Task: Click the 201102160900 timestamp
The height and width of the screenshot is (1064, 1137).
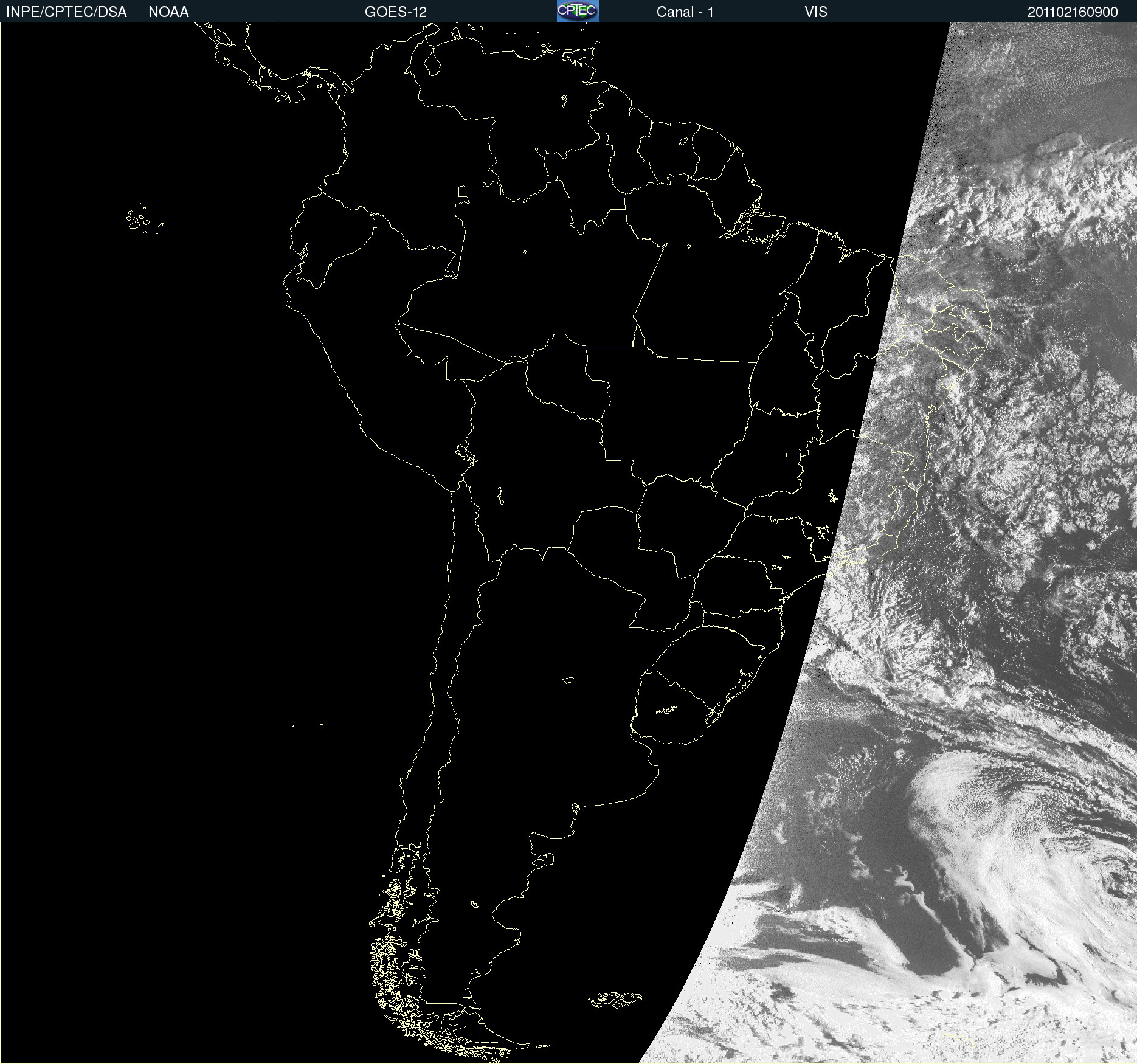Action: (x=1073, y=12)
